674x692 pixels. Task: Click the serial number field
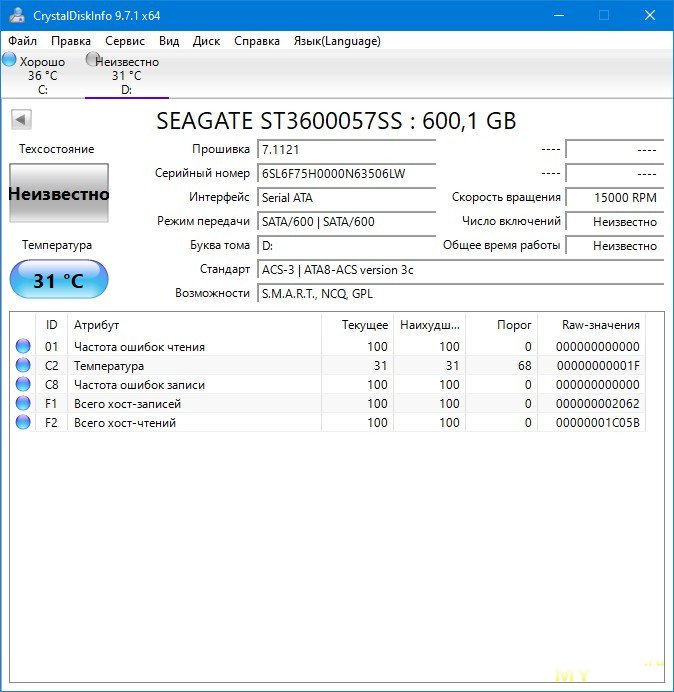[x=346, y=173]
